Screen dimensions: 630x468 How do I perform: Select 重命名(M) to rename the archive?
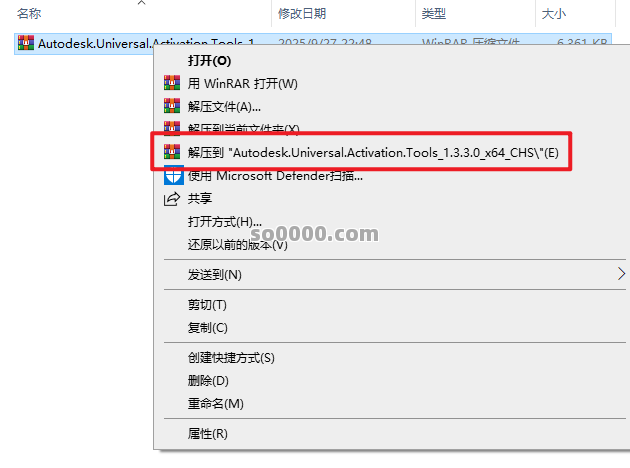(215, 403)
